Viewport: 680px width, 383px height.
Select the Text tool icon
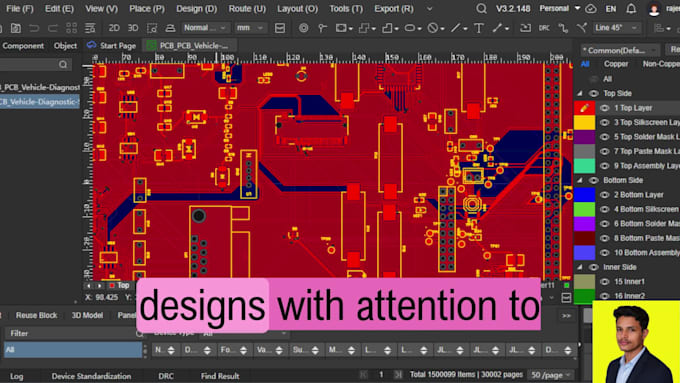(479, 28)
